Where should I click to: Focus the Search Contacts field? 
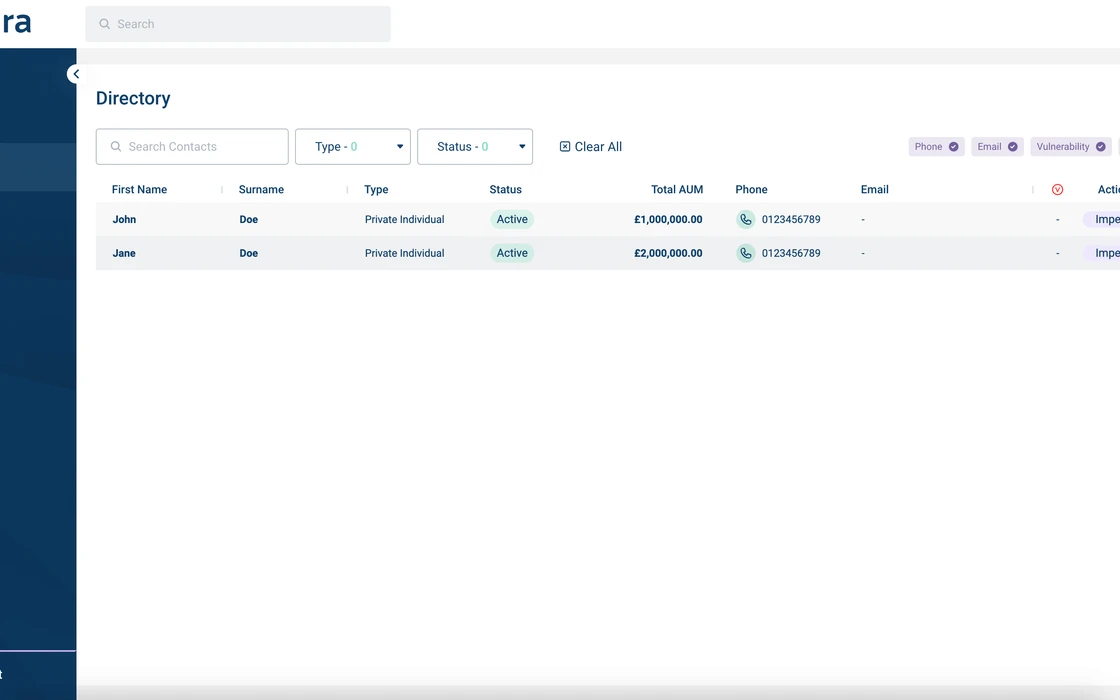[x=192, y=146]
